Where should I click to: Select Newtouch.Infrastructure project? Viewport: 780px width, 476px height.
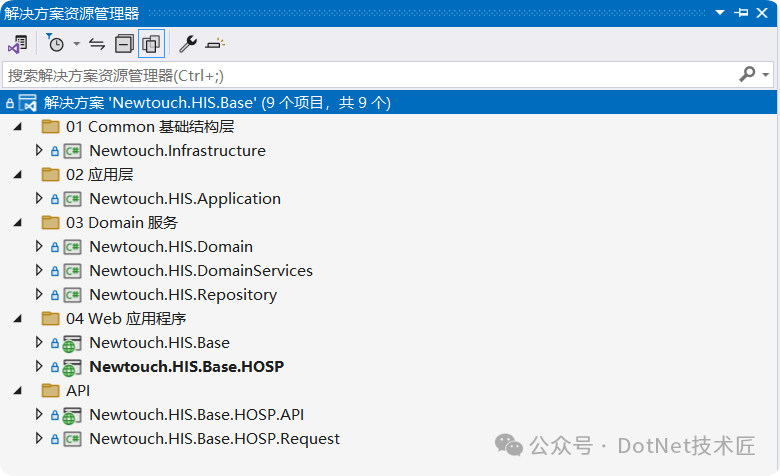point(178,151)
